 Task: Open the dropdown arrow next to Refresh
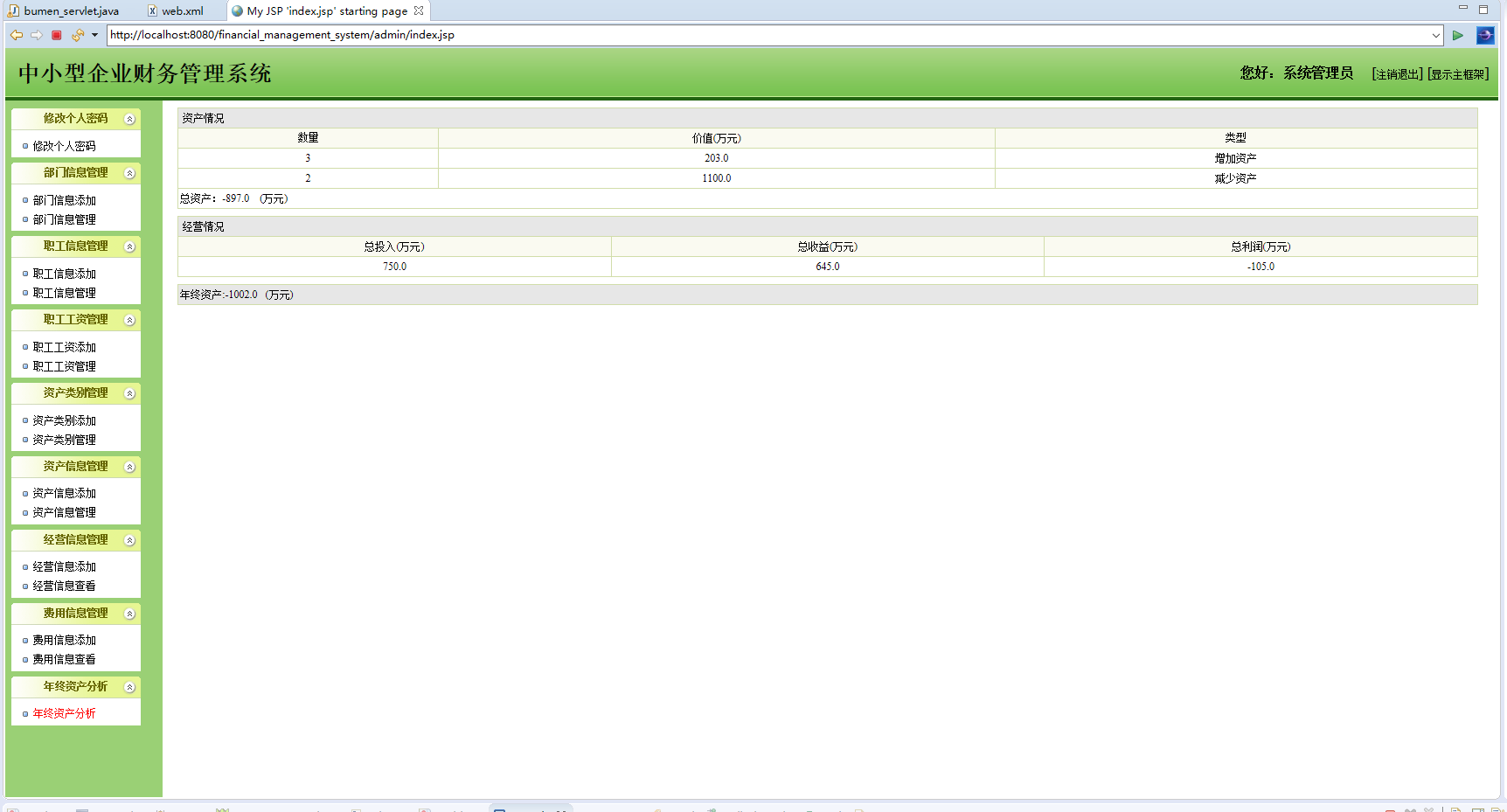point(94,35)
